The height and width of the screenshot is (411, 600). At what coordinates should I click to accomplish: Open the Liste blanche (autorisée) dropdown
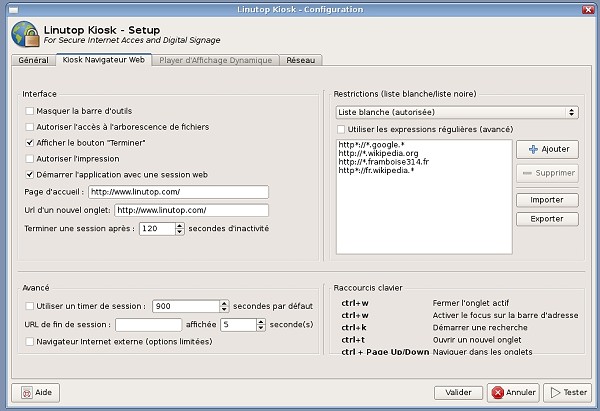(x=457, y=113)
